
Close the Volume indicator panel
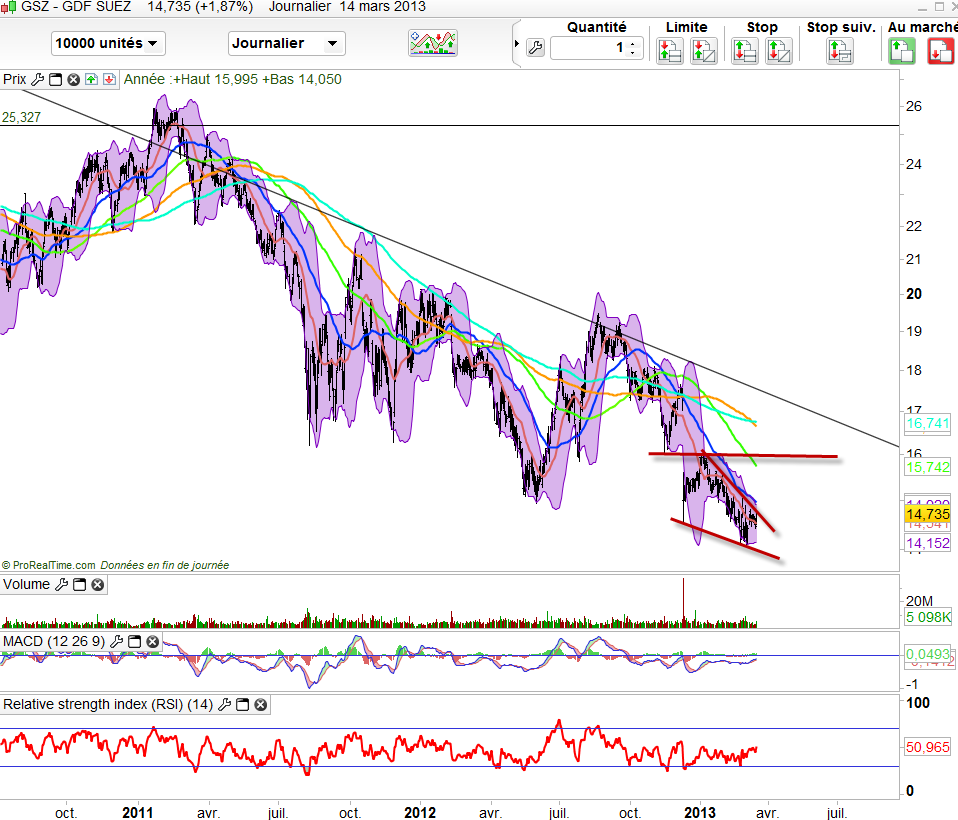pyautogui.click(x=98, y=585)
